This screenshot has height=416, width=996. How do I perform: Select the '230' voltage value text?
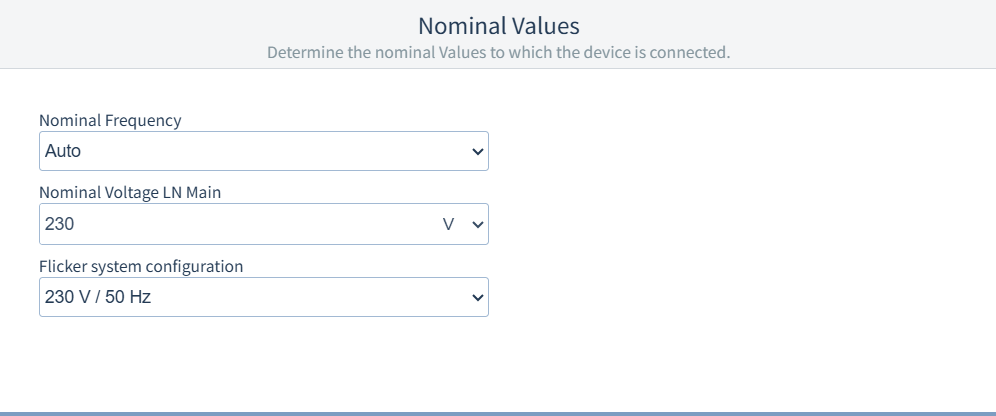(60, 225)
